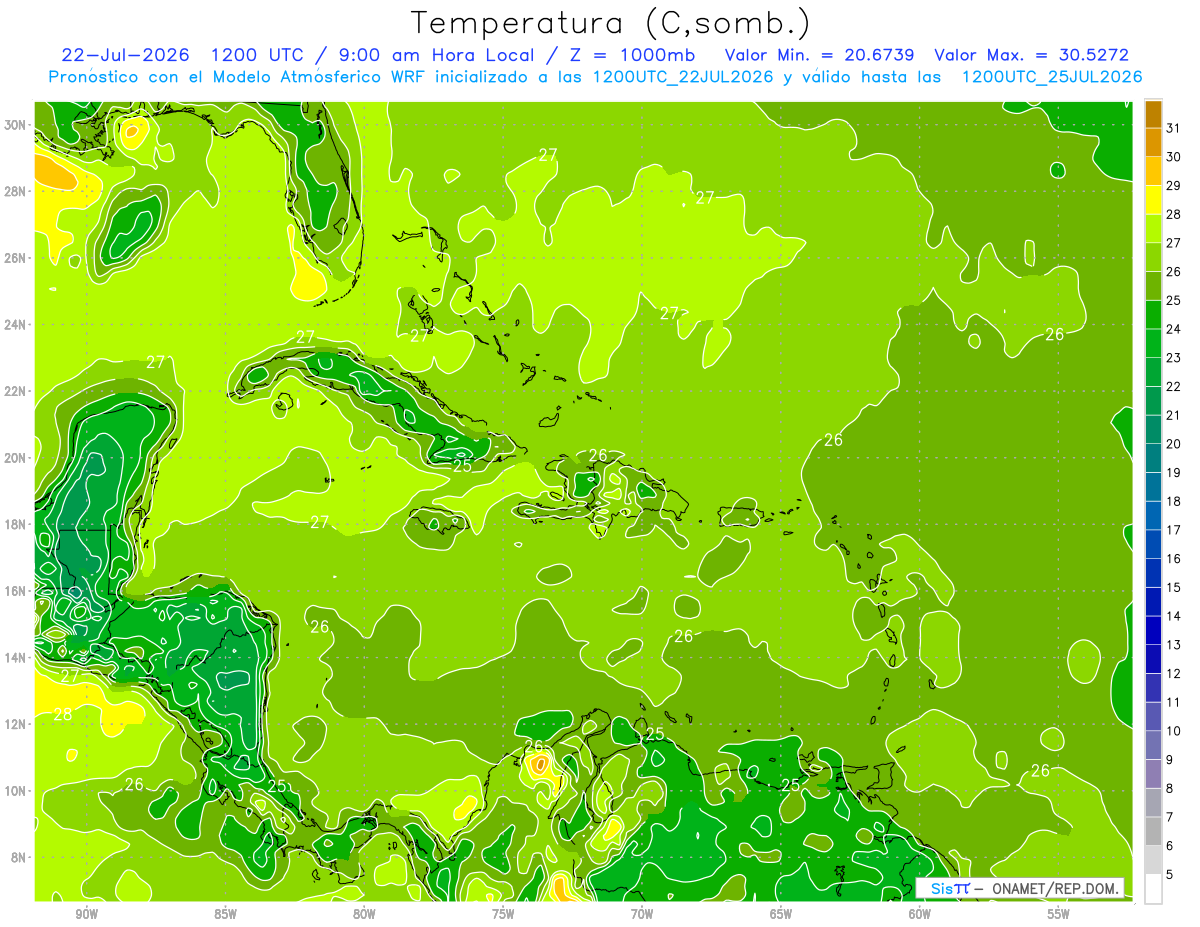This screenshot has width=1200, height=927.
Task: Click the color bar label '27'
Action: pyautogui.click(x=1173, y=243)
